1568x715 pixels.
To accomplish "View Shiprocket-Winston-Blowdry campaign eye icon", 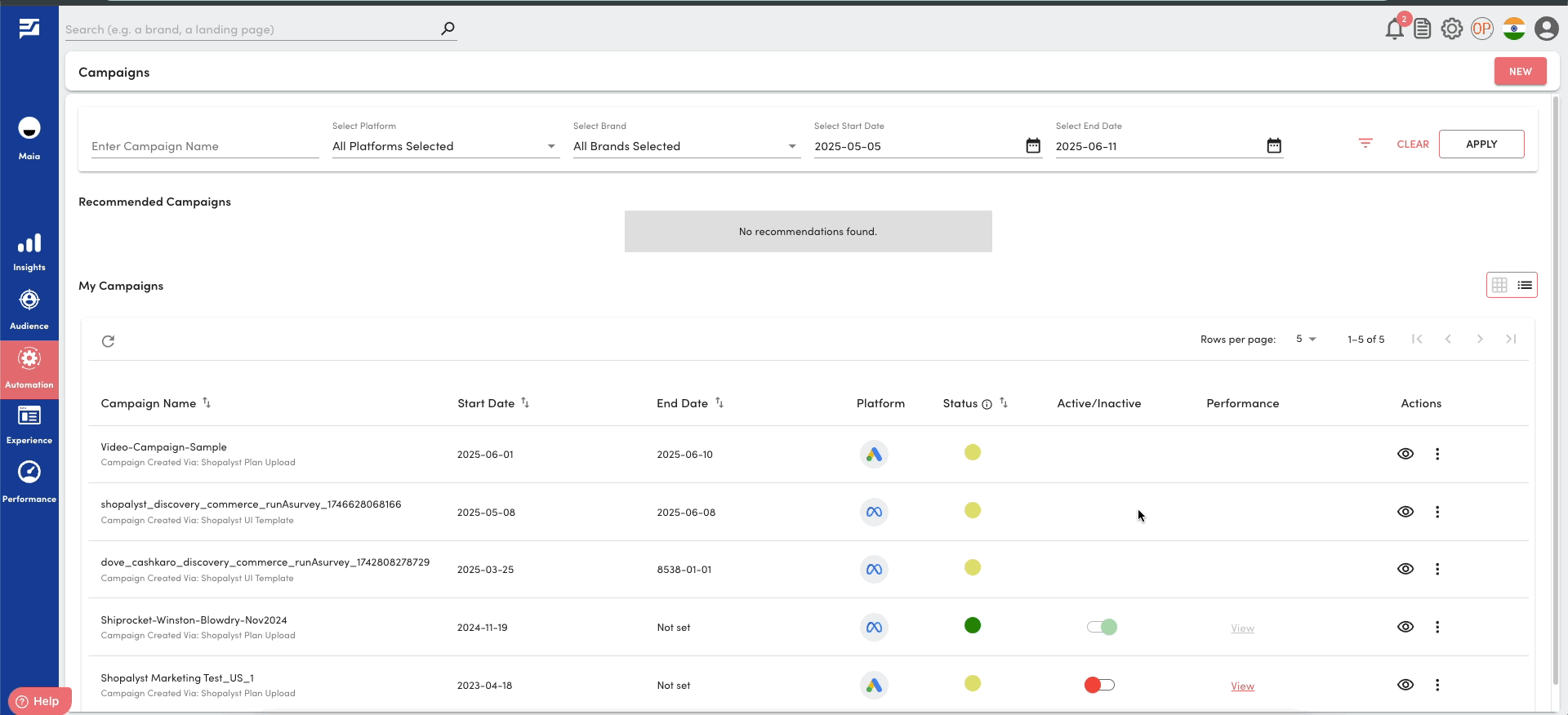I will click(1405, 627).
